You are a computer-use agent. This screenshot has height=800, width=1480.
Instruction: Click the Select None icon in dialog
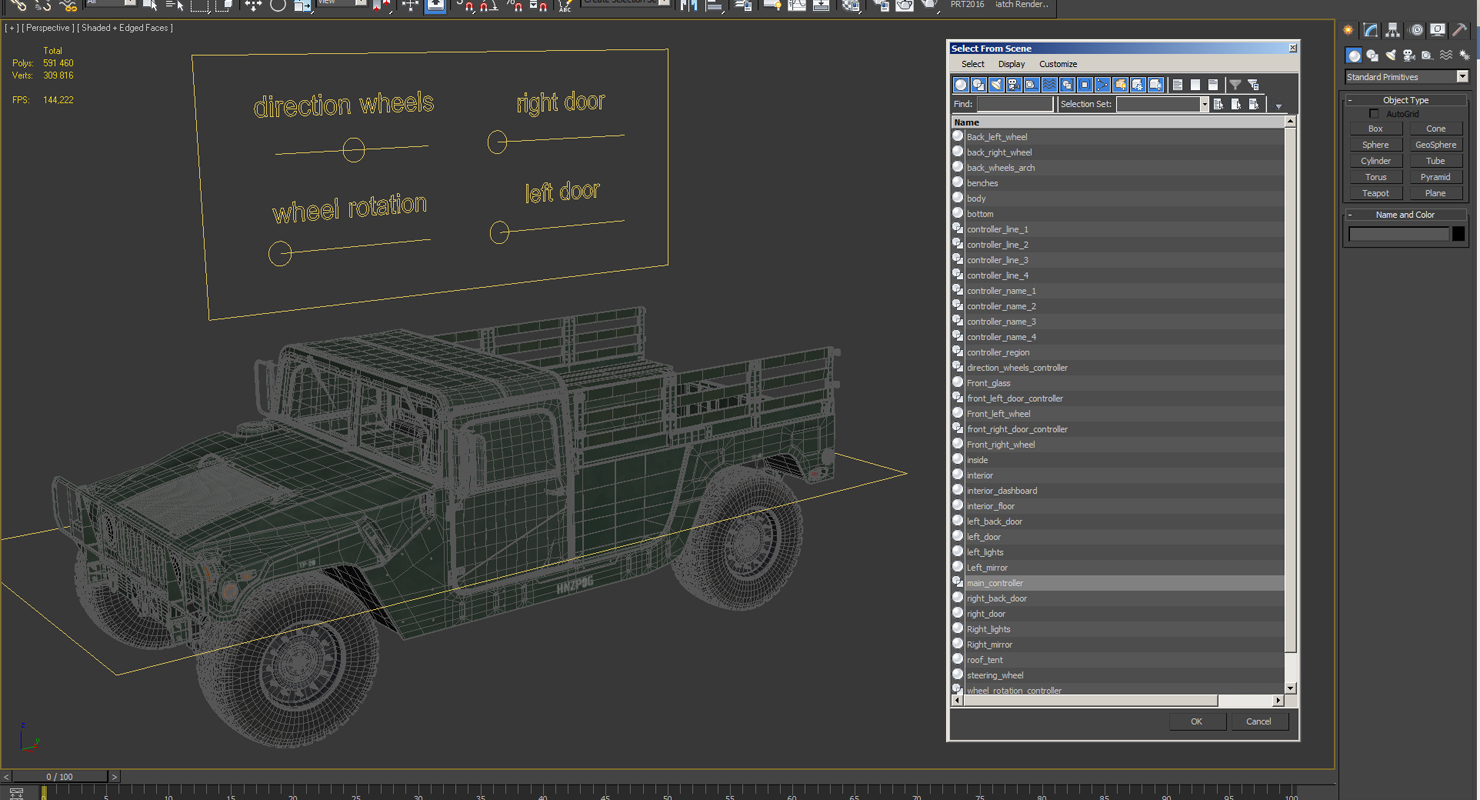1195,85
